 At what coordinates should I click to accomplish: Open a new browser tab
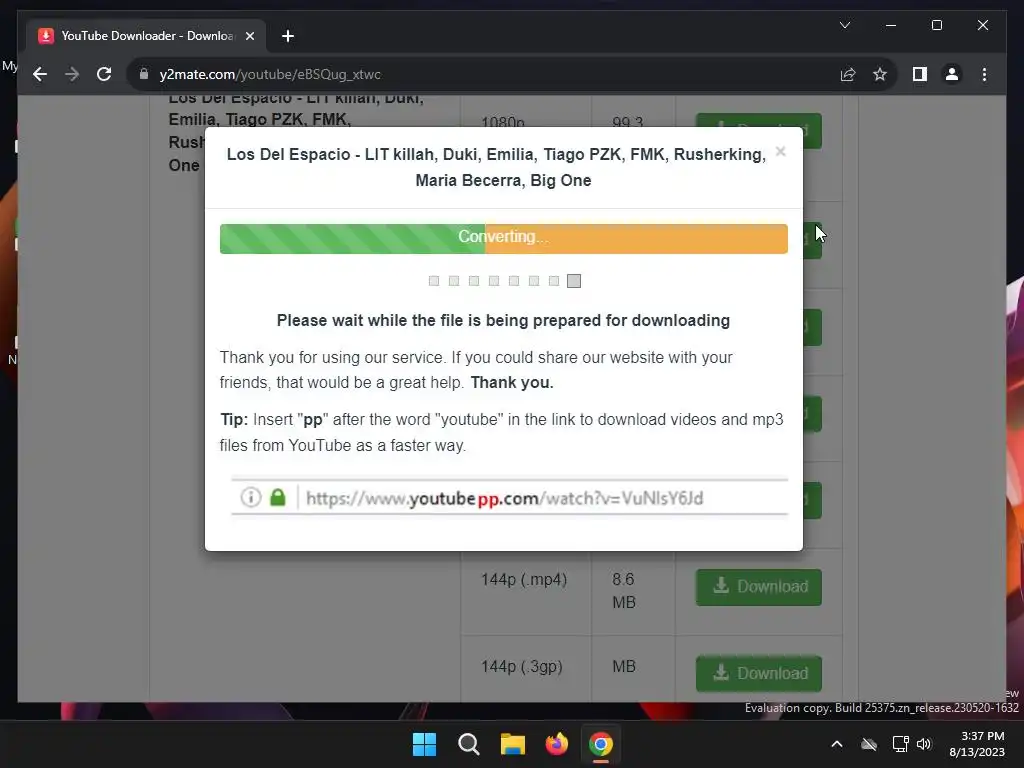tap(288, 36)
